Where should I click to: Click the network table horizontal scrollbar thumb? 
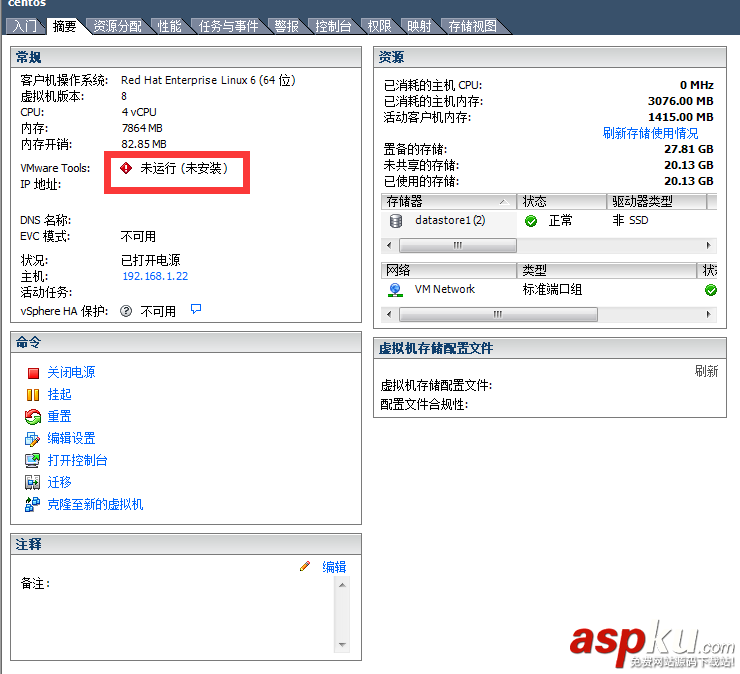pos(498,314)
